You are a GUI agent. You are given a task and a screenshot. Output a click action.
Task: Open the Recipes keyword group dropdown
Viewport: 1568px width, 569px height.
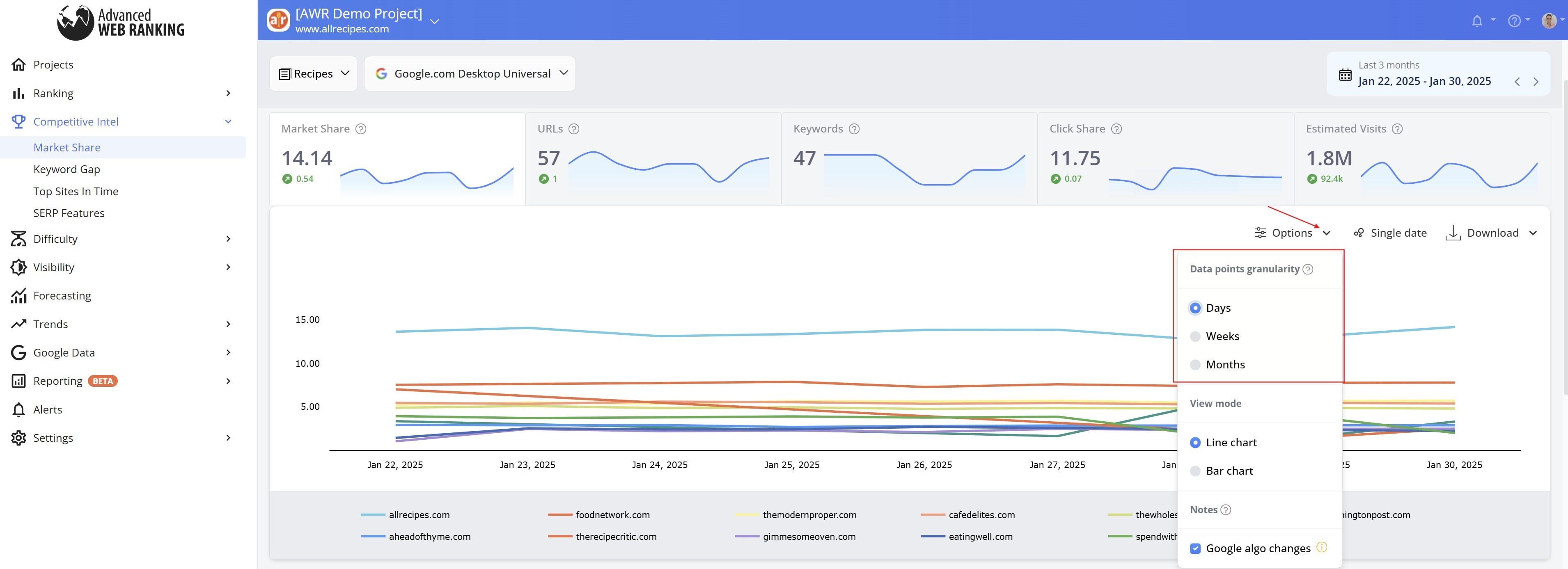(314, 73)
